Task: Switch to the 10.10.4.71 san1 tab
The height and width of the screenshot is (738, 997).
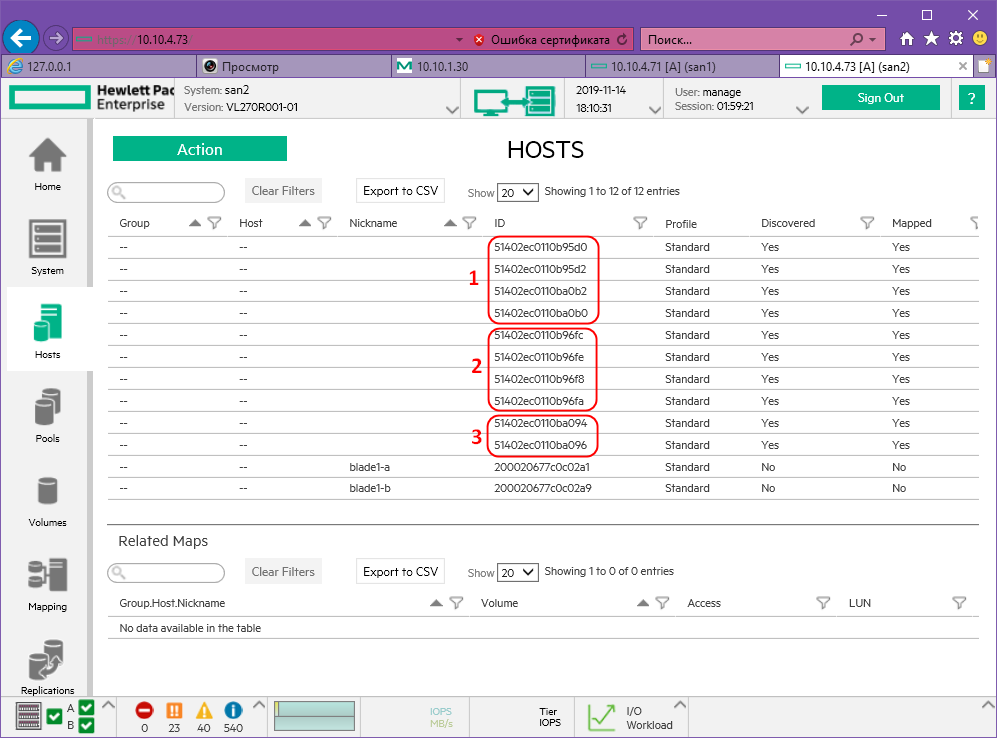Action: (x=682, y=66)
